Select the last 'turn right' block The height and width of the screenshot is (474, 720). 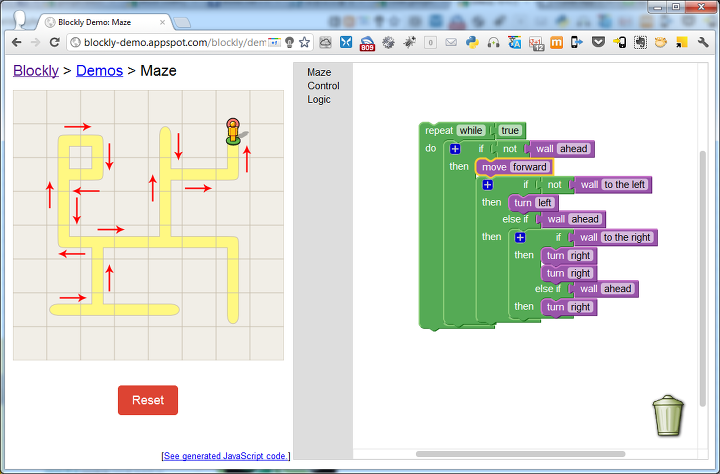pyautogui.click(x=569, y=307)
